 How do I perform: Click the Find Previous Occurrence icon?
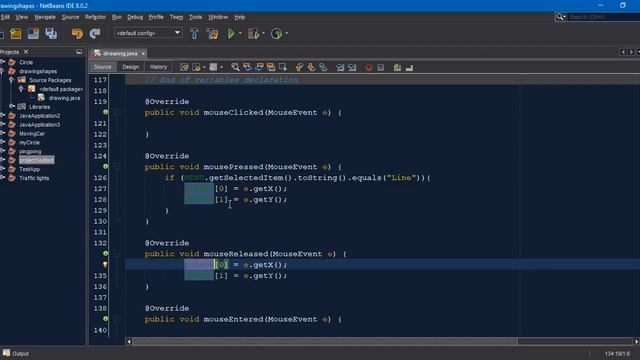coord(247,67)
